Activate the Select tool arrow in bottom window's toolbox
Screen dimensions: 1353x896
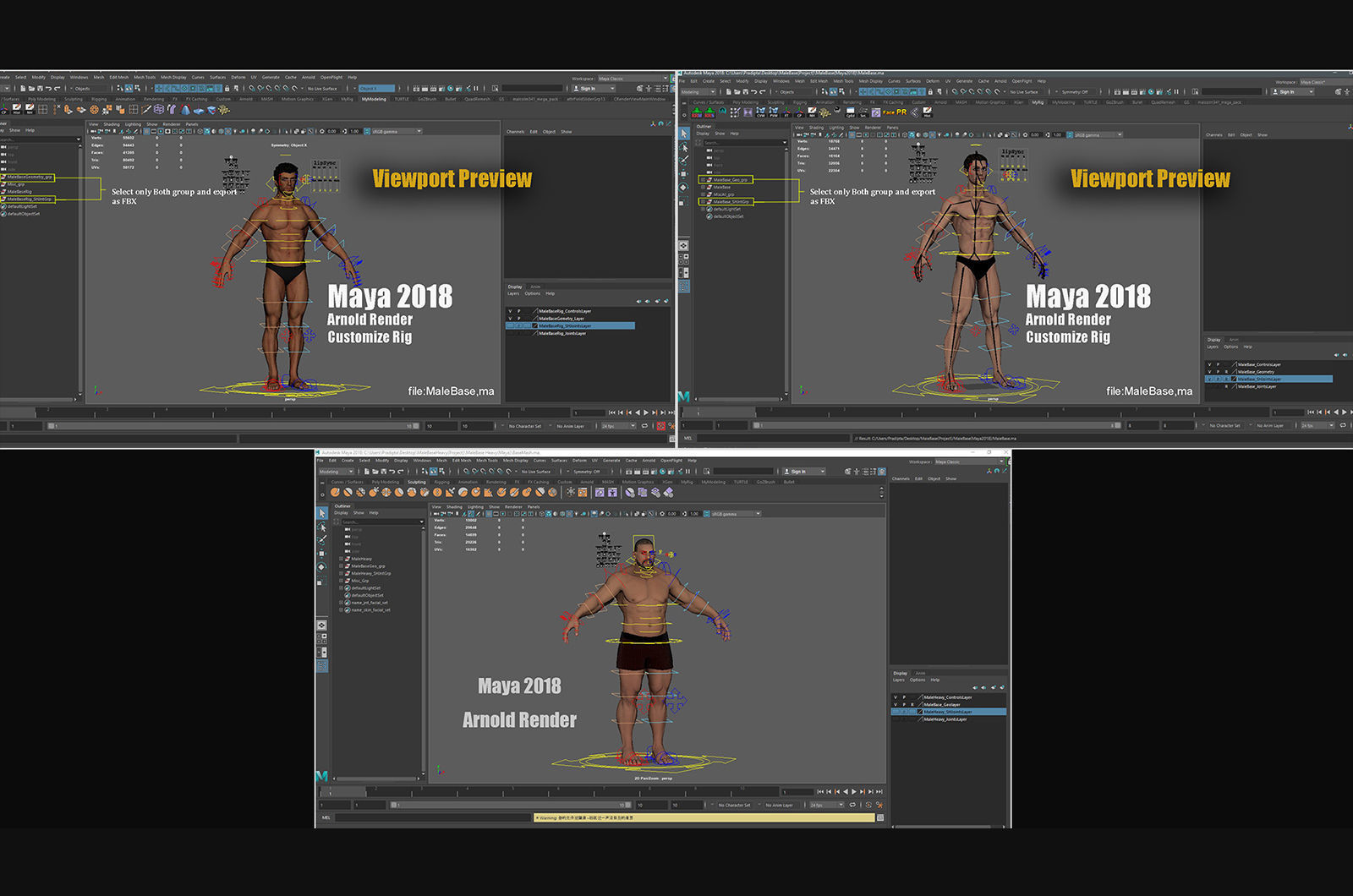click(x=321, y=513)
